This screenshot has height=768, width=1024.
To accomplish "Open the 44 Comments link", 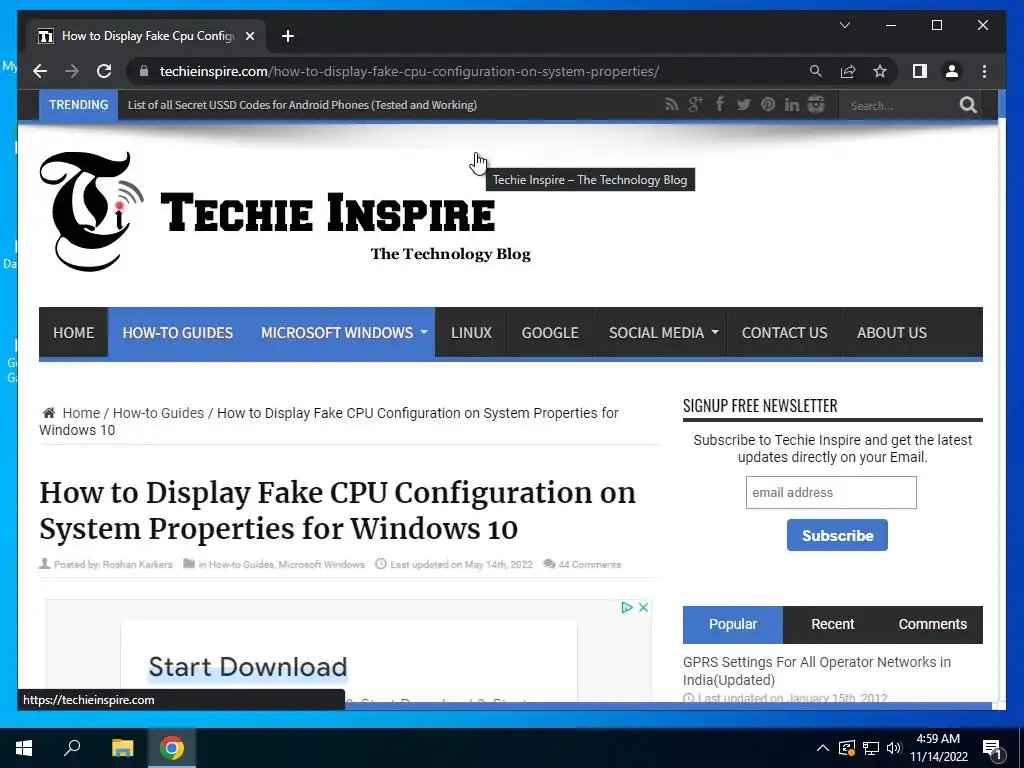I will tap(589, 565).
